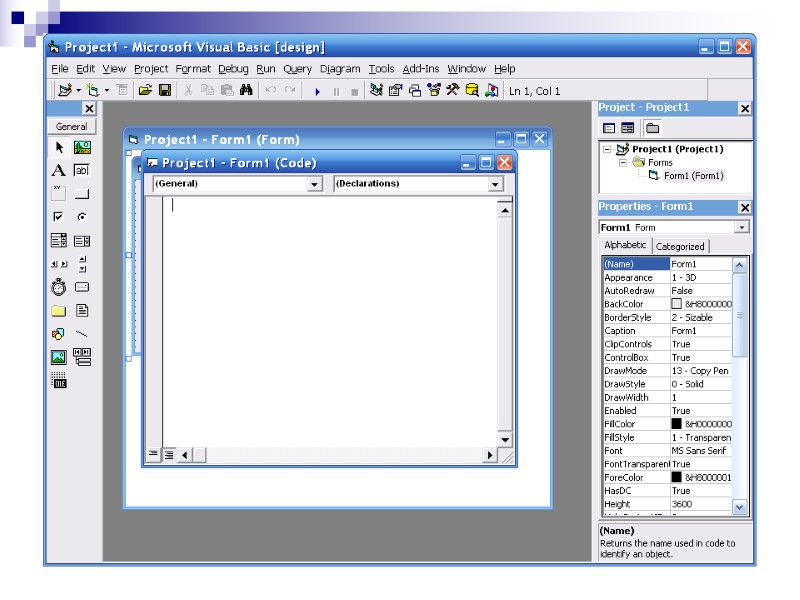Select the ComboBox control tool
Viewport: 800px width, 600px height.
(x=59, y=240)
